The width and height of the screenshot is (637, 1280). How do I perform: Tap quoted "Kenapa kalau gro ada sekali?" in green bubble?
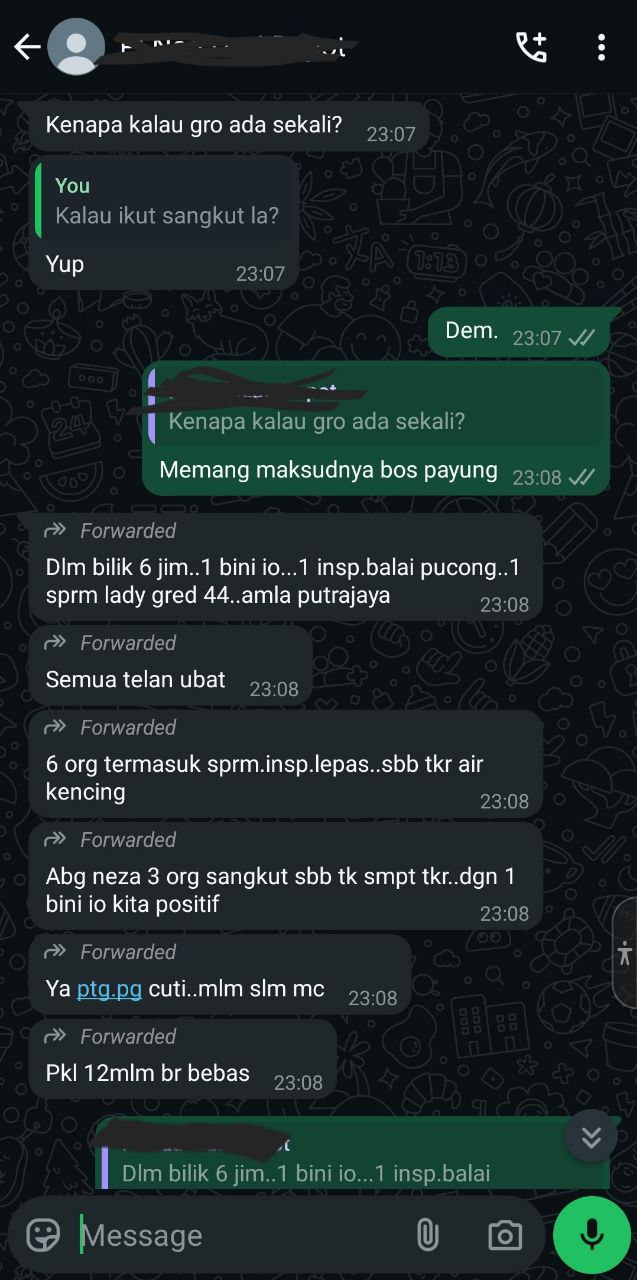(377, 407)
